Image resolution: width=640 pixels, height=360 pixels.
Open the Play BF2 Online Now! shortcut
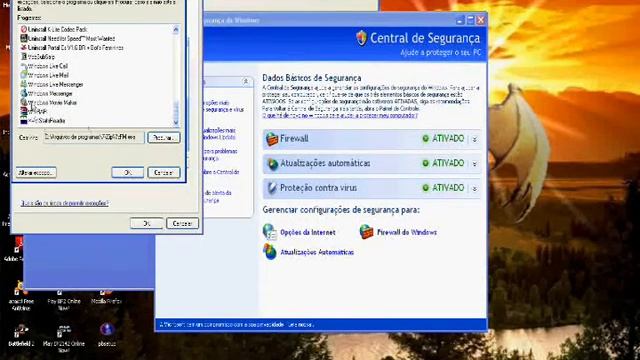click(x=64, y=300)
